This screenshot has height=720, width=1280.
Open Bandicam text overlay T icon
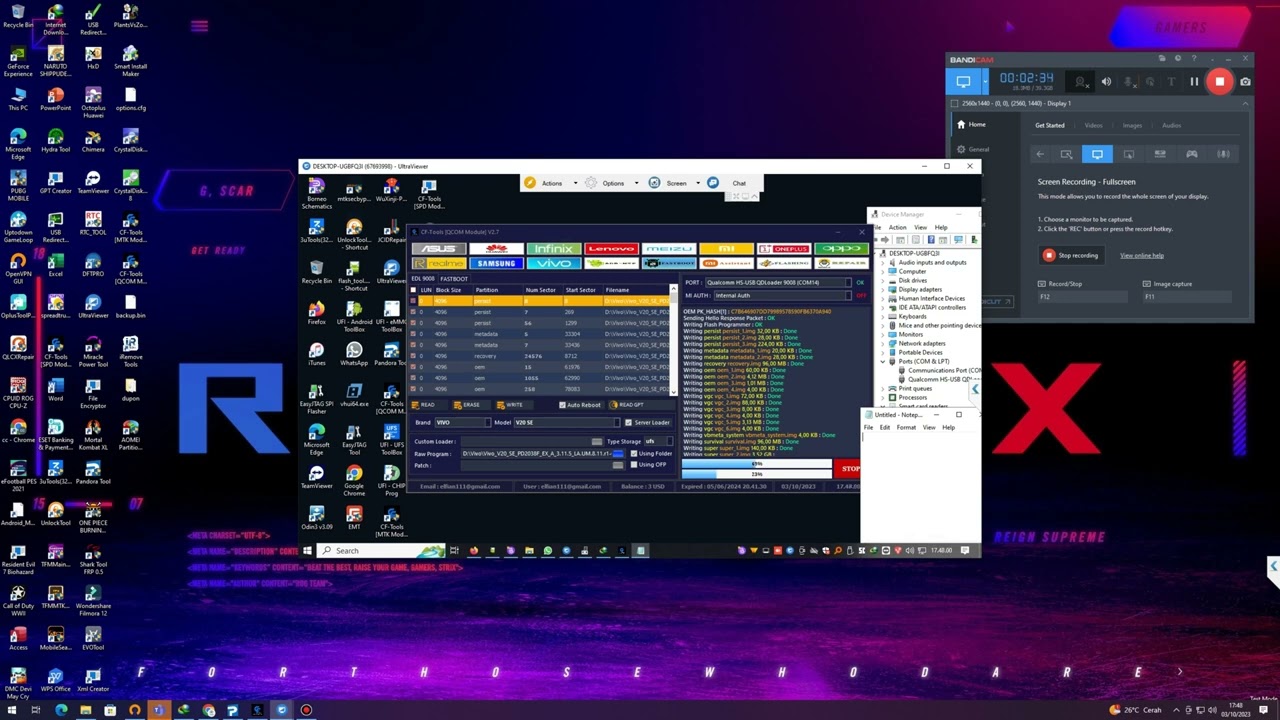click(1172, 82)
